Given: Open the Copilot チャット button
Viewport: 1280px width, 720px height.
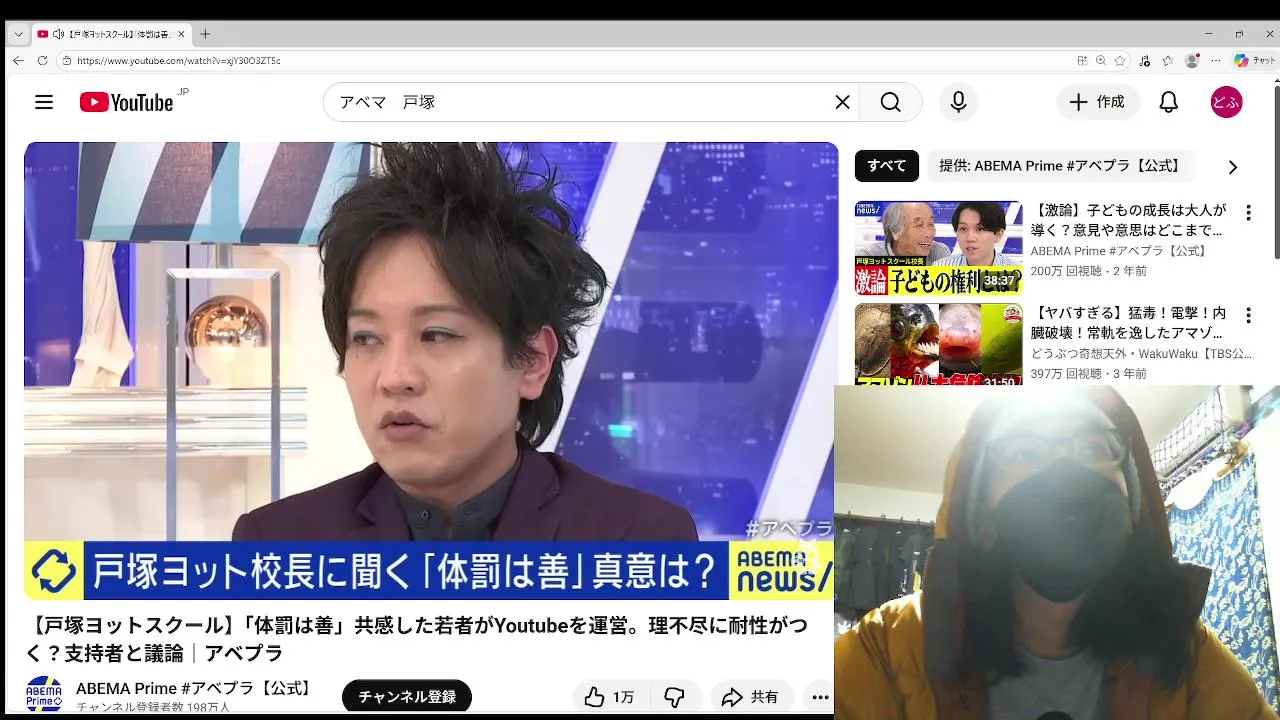Looking at the screenshot, I should tap(1254, 60).
